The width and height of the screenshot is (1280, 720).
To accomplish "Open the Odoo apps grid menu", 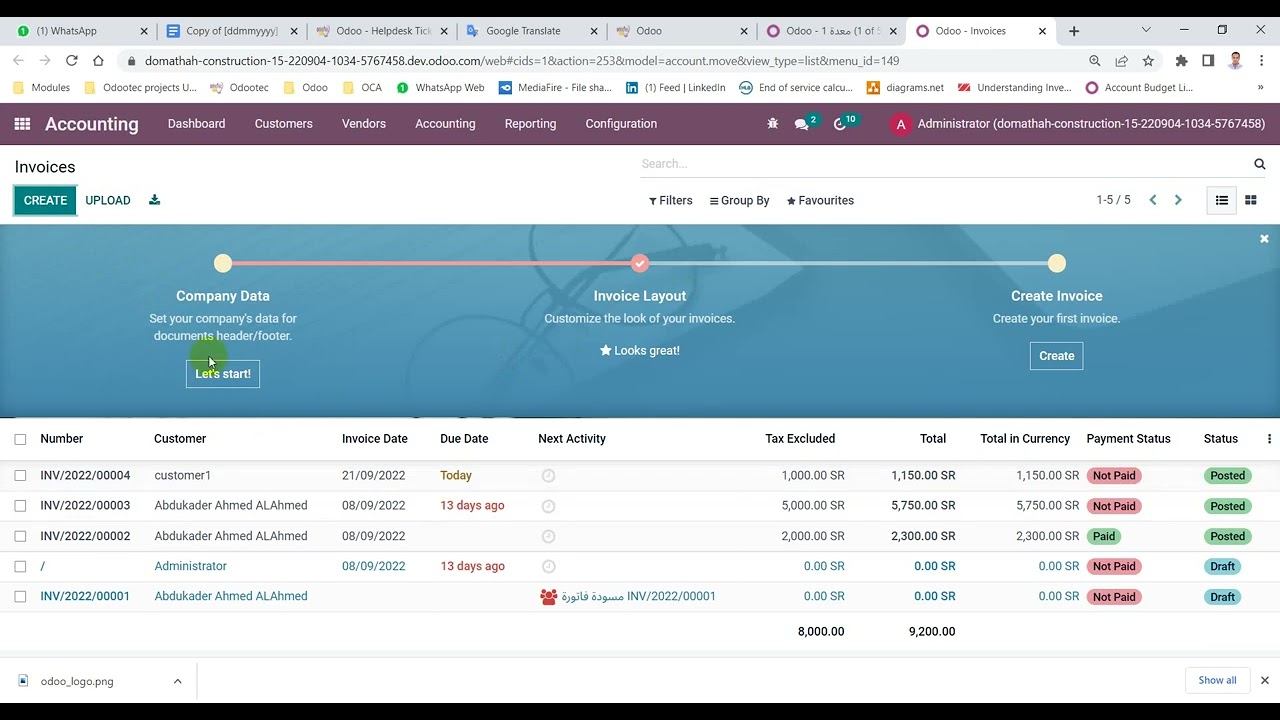I will [22, 124].
